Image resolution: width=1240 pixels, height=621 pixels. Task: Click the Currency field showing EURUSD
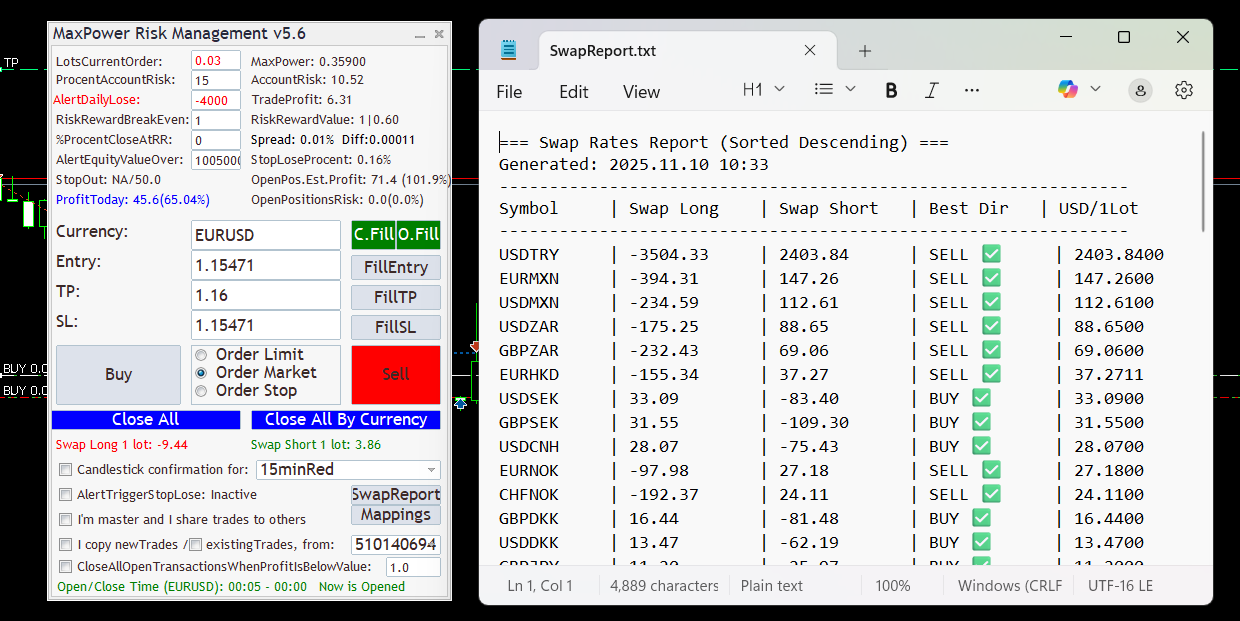266,235
